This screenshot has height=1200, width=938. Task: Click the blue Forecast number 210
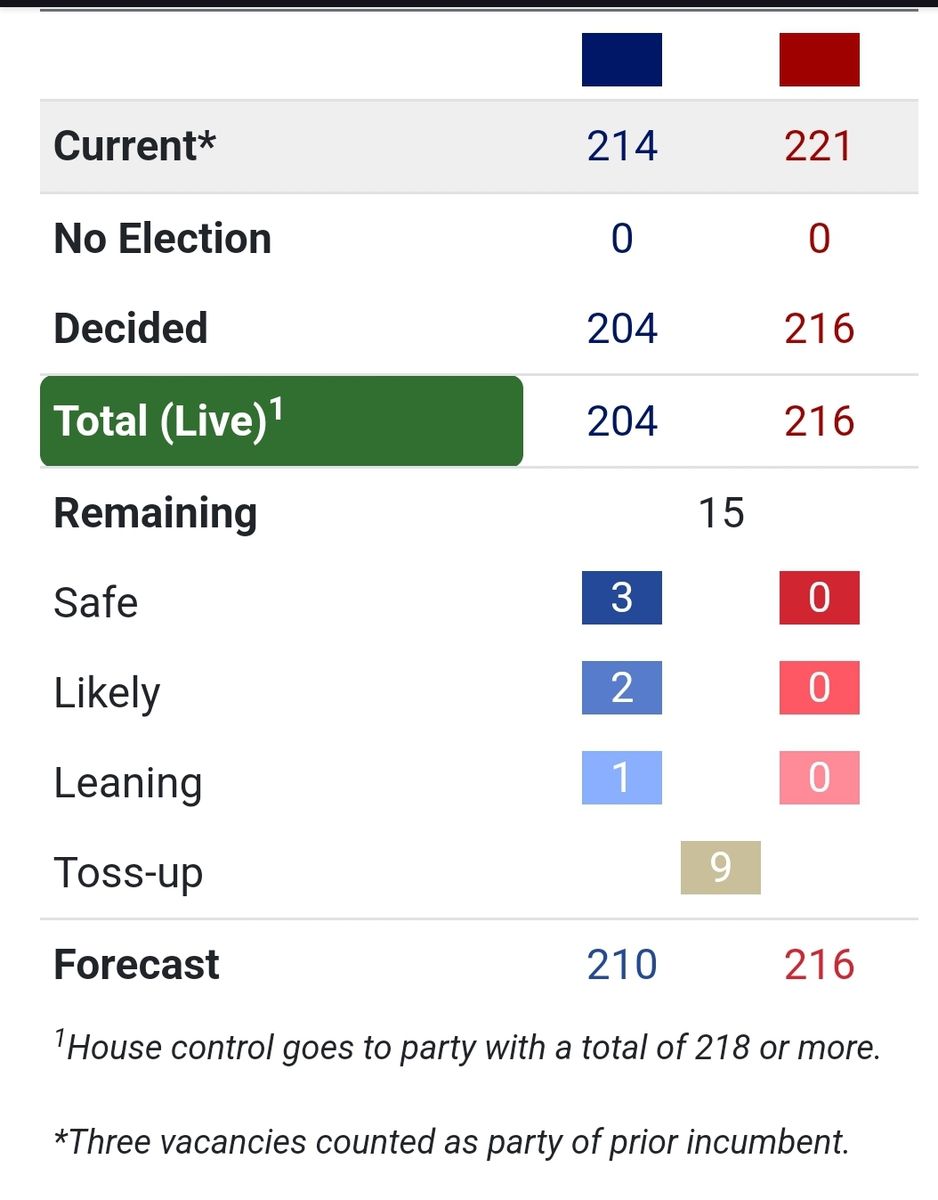621,965
